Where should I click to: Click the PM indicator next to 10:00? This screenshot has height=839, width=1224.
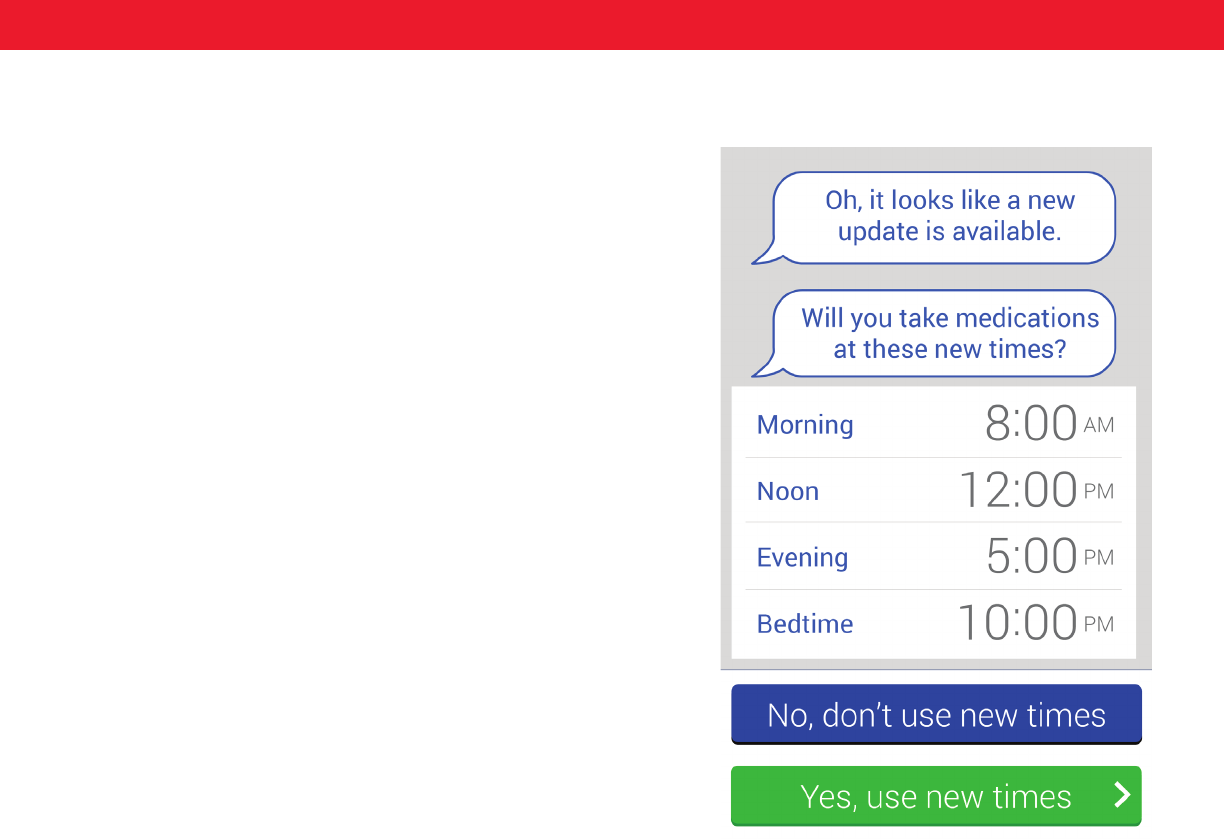pyautogui.click(x=1099, y=625)
